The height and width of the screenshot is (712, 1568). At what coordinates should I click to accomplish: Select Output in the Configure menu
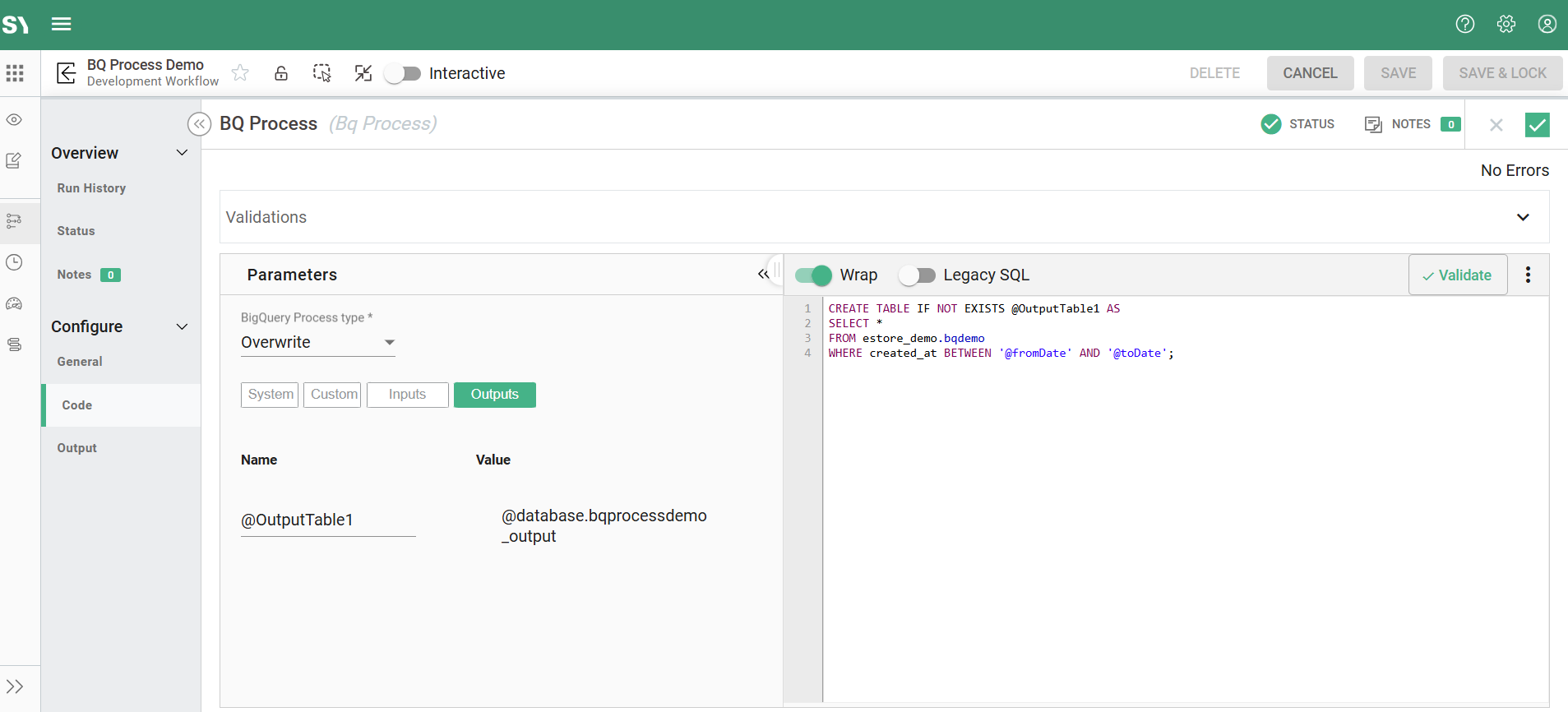[x=77, y=448]
